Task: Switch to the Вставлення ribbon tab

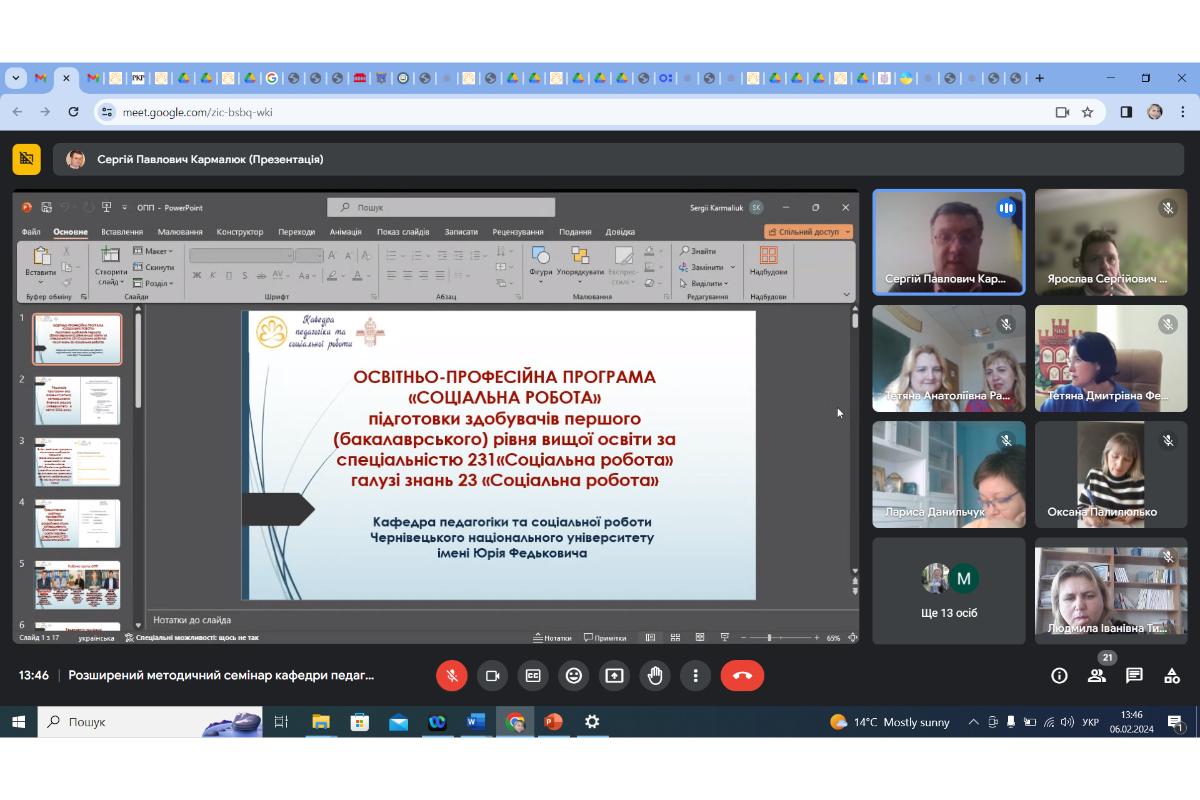Action: tap(122, 232)
